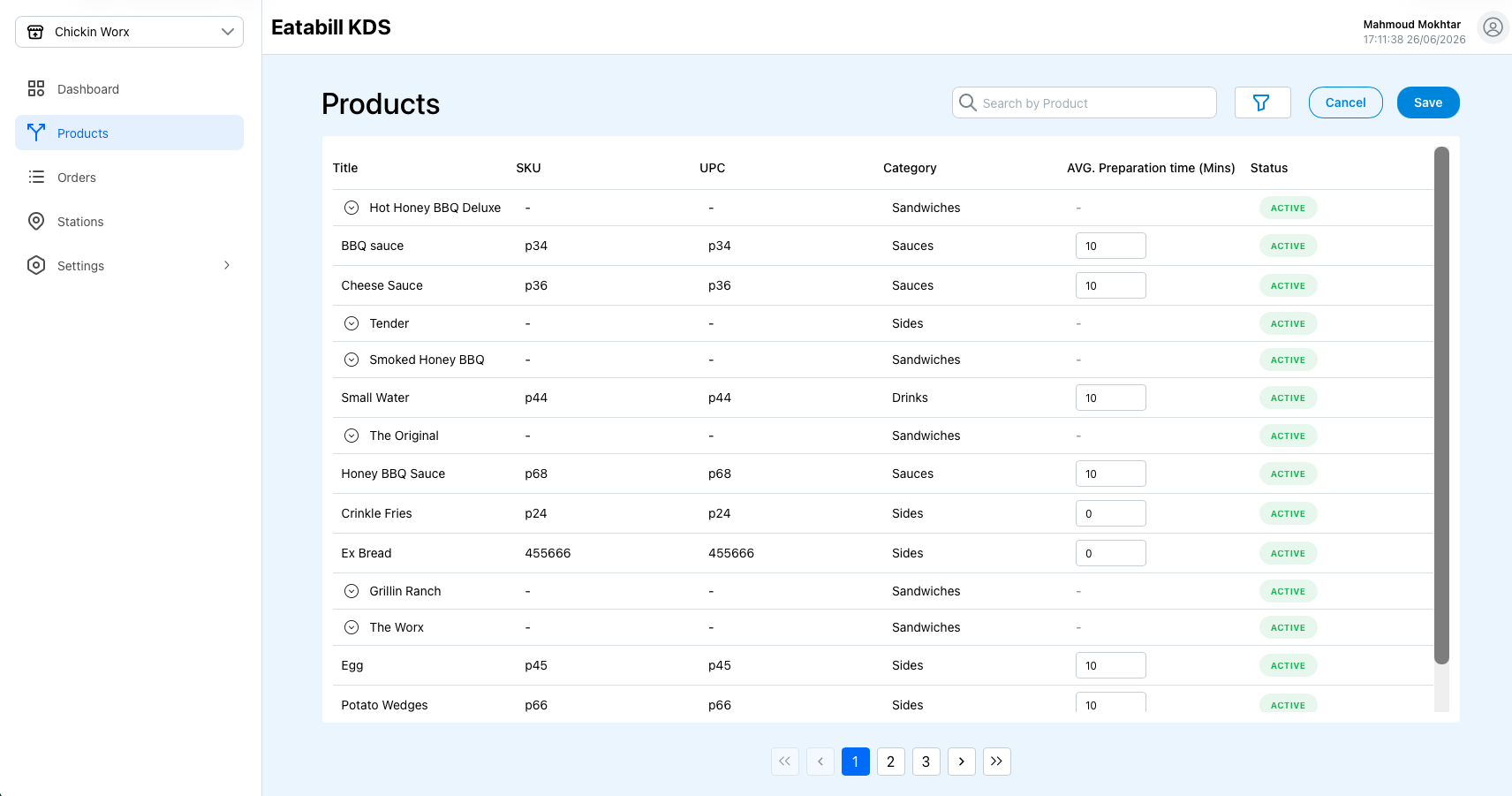This screenshot has width=1512, height=796.
Task: Go to previous products page
Action: [x=820, y=762]
